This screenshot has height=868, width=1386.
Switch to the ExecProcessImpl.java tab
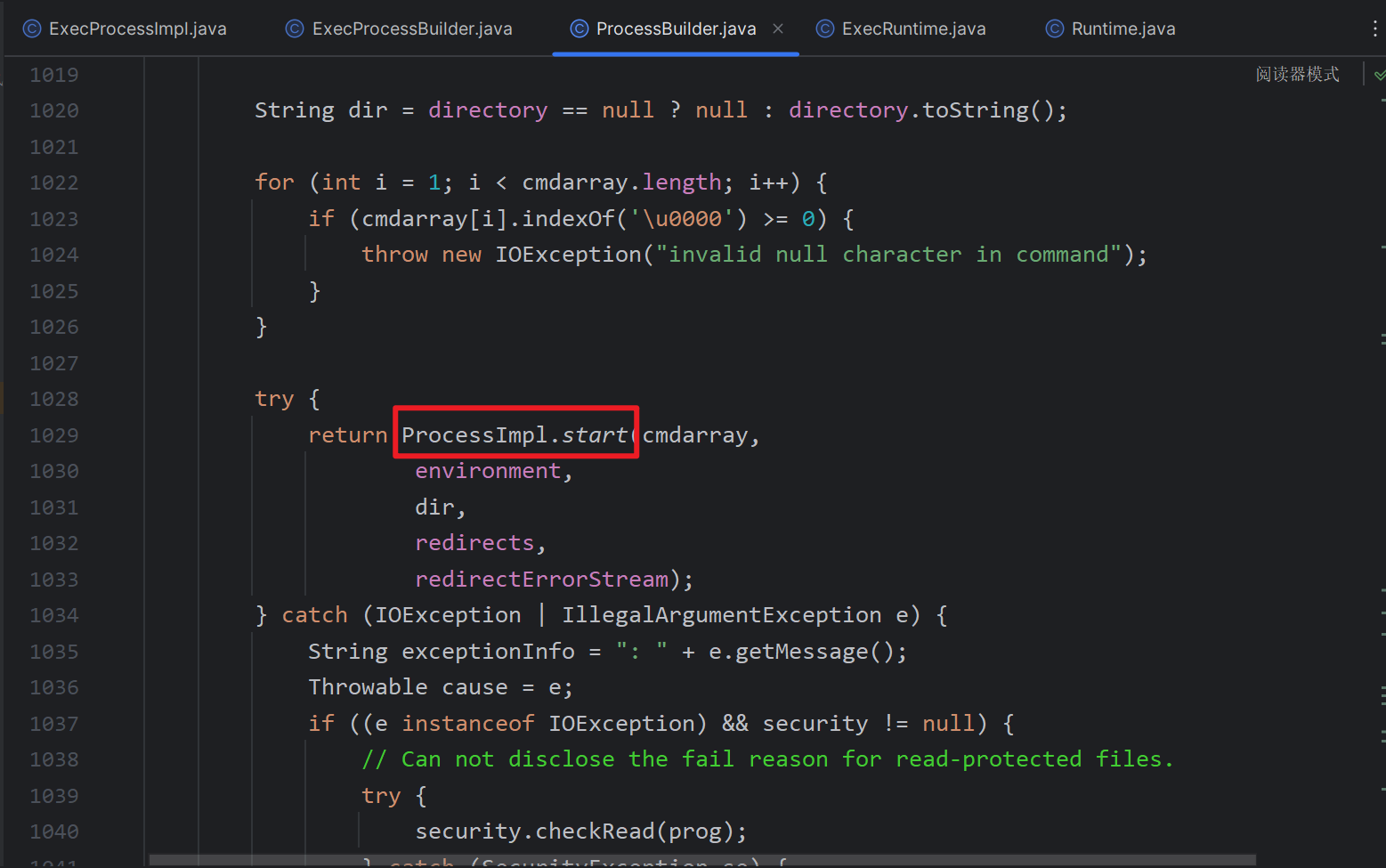137,28
